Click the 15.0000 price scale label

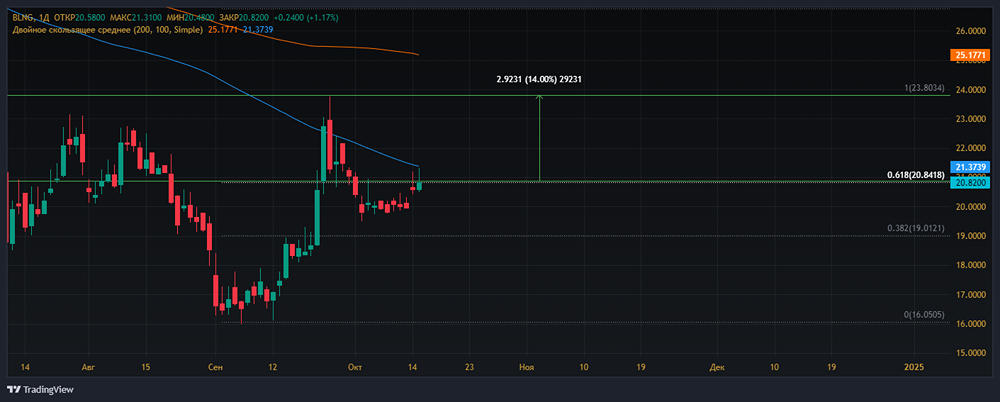pyautogui.click(x=969, y=354)
